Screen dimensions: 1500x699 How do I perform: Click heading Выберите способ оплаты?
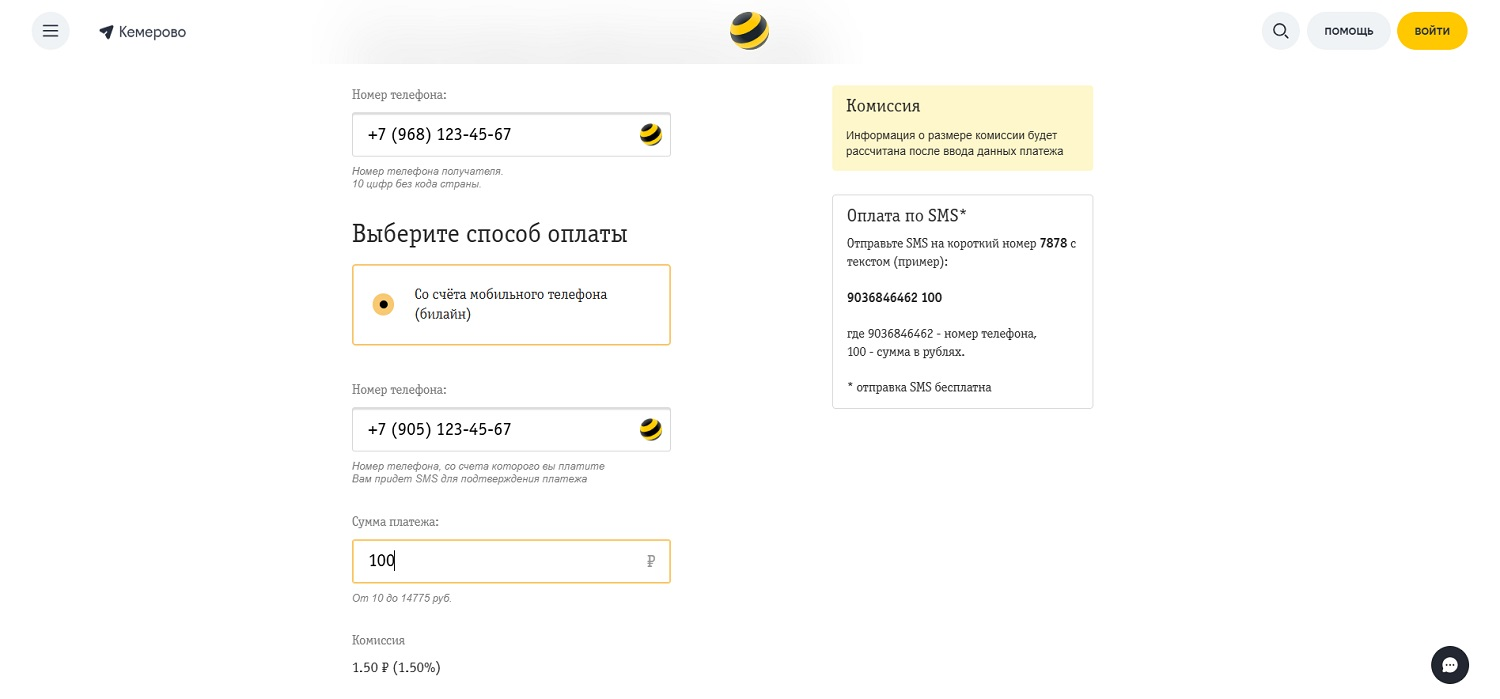pos(490,234)
